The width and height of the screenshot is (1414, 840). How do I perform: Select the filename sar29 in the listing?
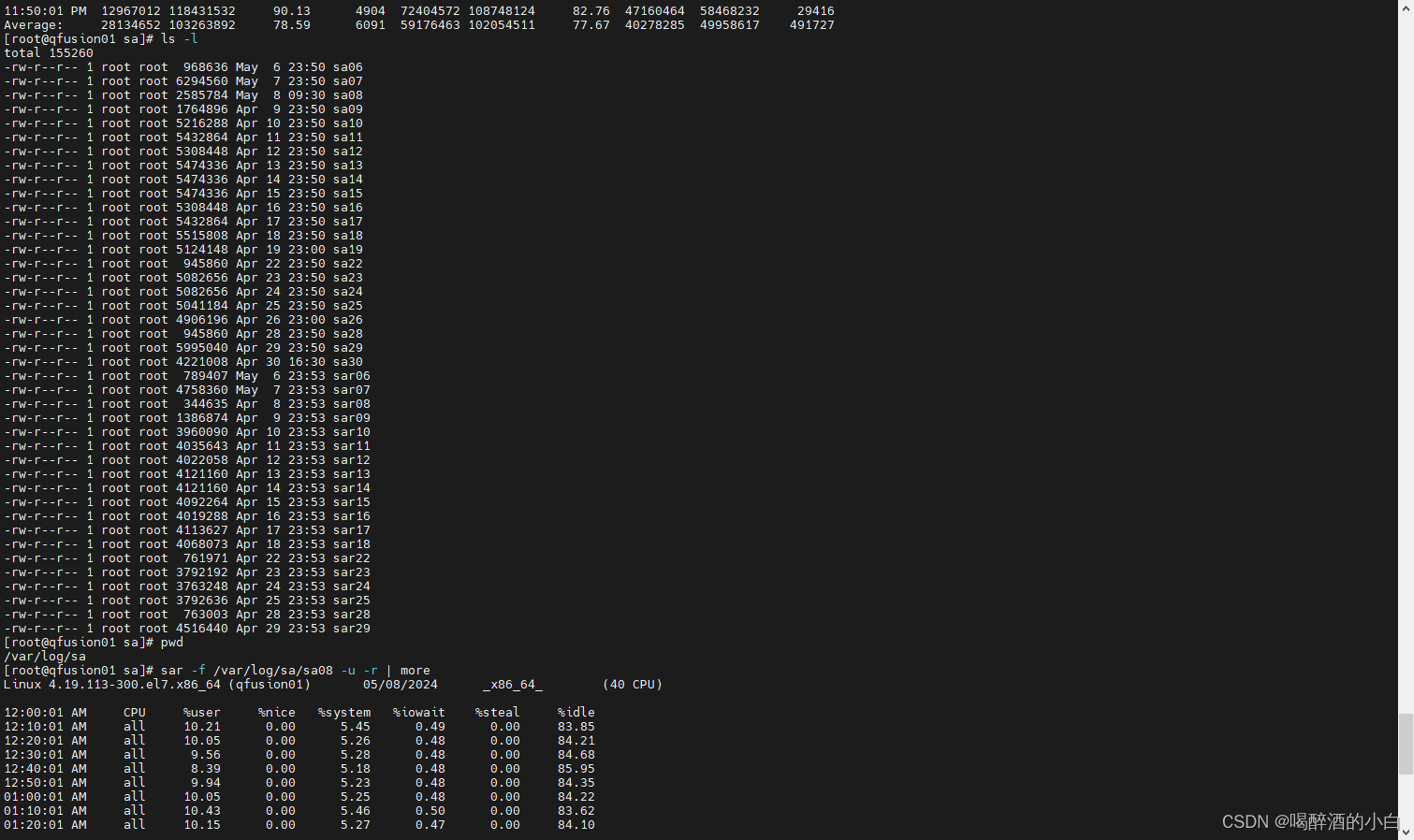tap(352, 628)
